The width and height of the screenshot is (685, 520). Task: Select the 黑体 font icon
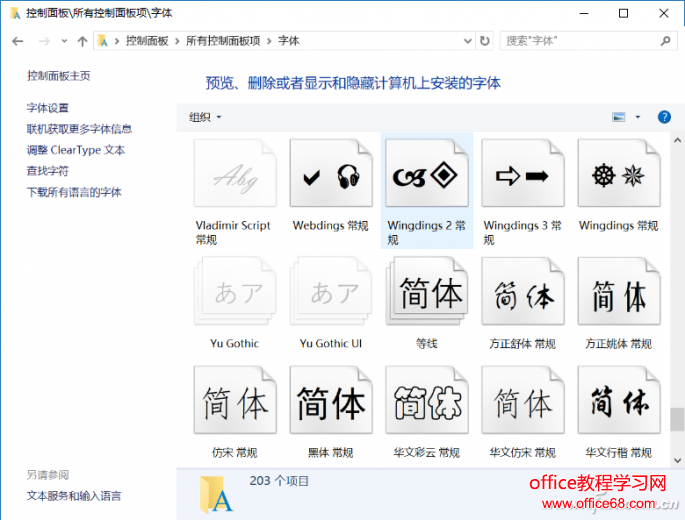pos(331,400)
